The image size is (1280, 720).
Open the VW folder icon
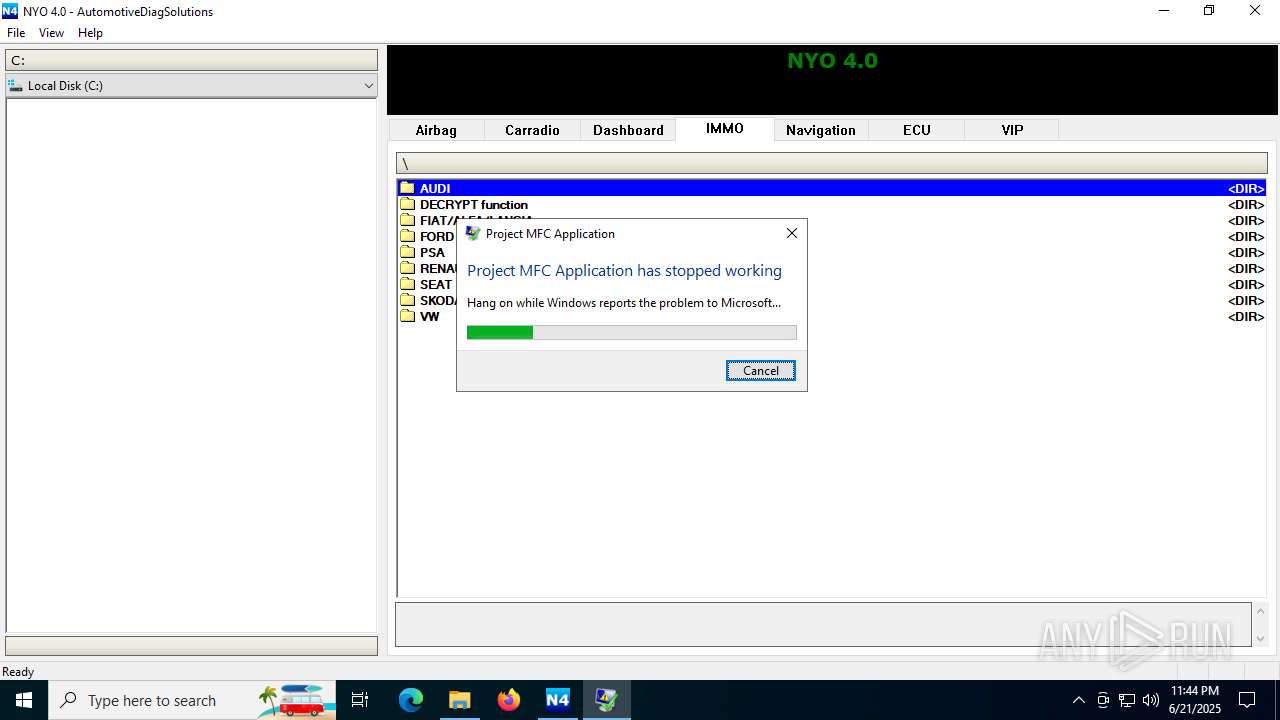coord(407,316)
